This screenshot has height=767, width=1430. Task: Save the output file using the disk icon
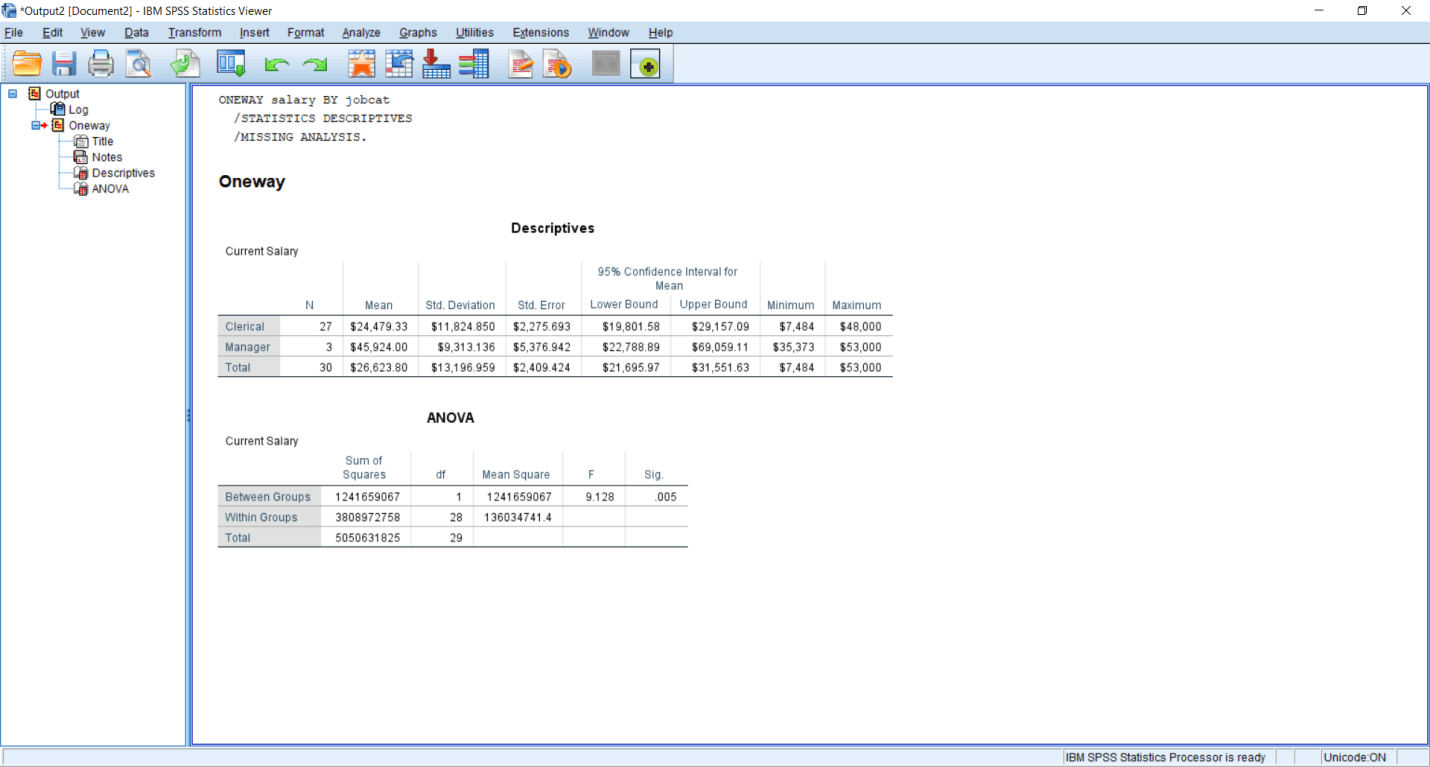64,63
